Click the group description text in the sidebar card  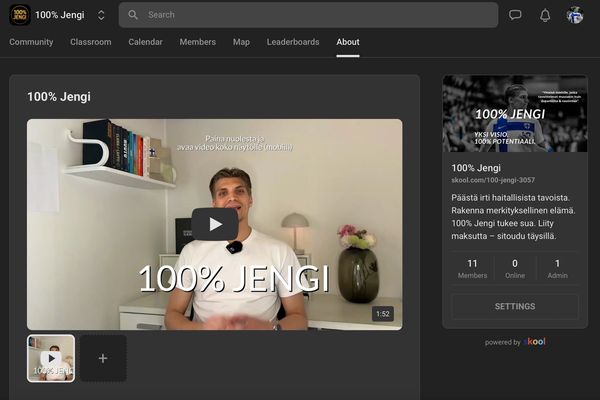513,217
